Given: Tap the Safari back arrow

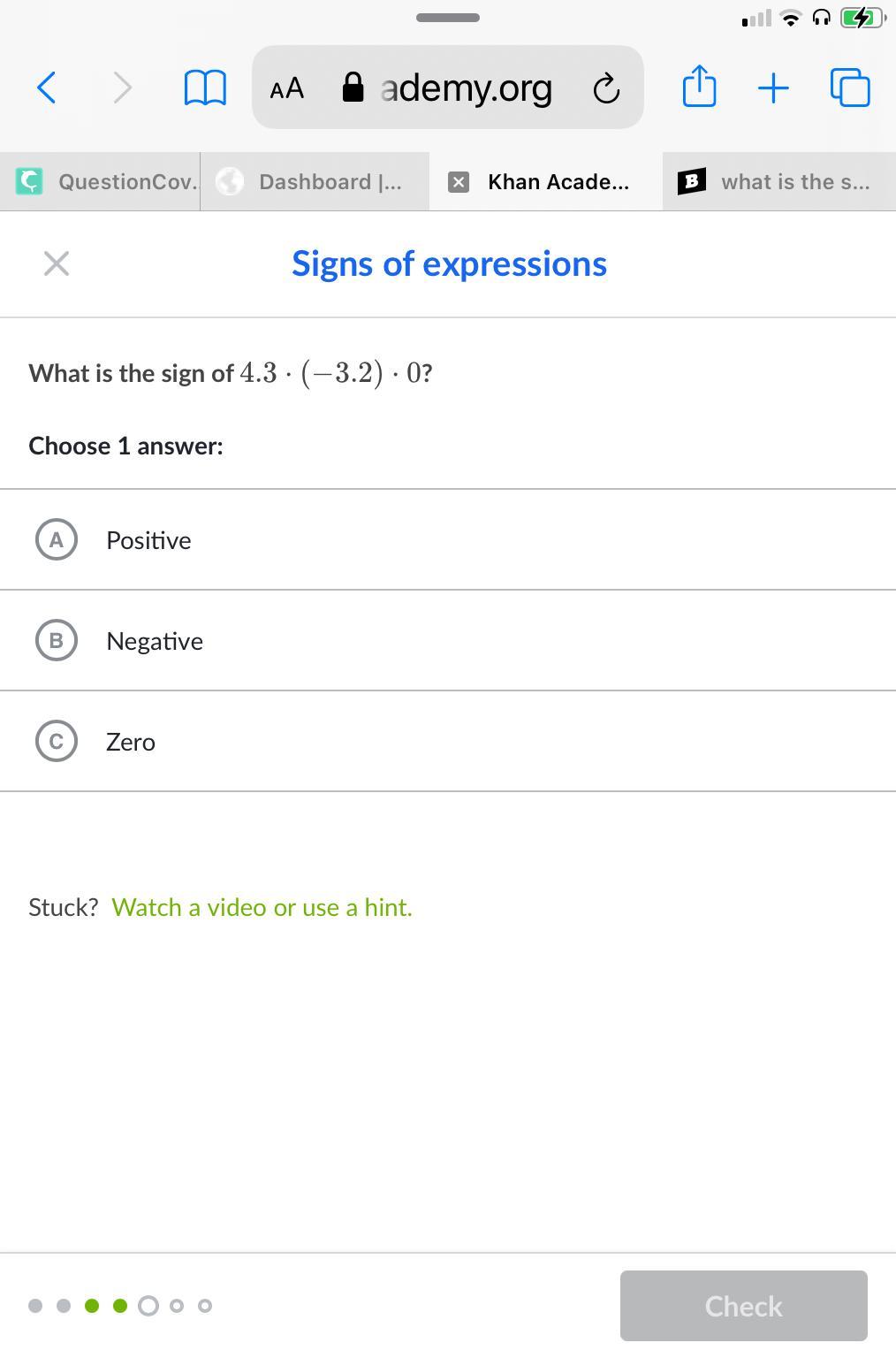Looking at the screenshot, I should click(x=47, y=88).
